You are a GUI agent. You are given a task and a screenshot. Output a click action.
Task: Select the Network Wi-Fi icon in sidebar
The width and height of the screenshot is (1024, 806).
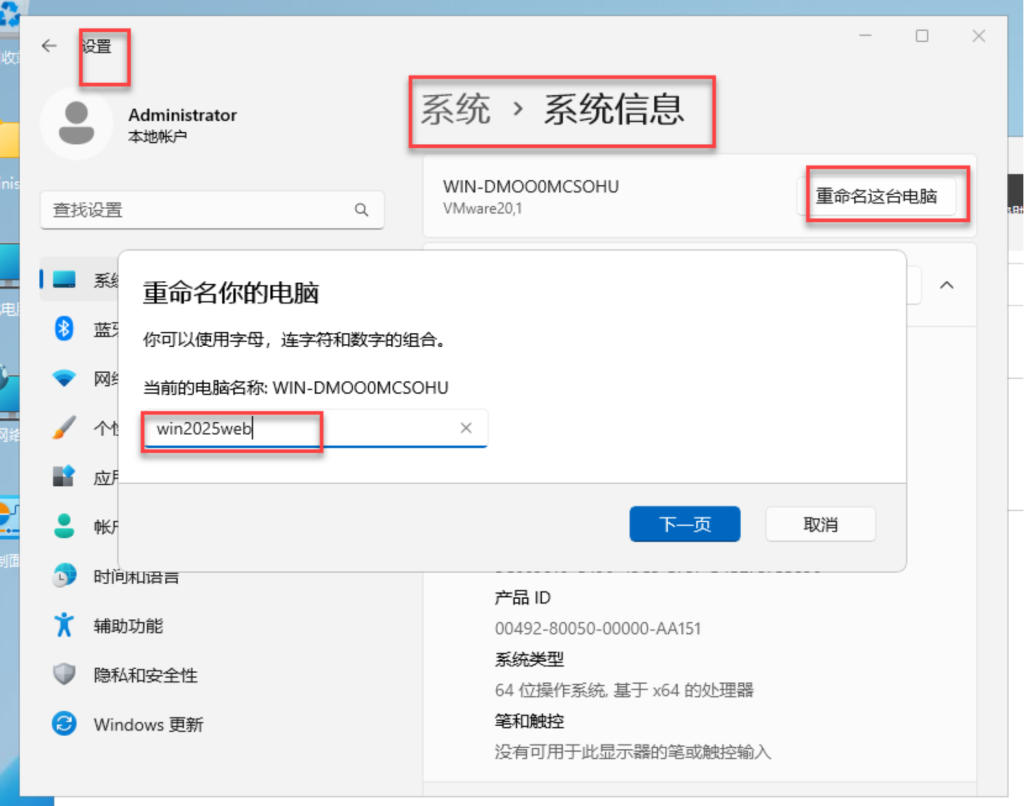click(64, 378)
